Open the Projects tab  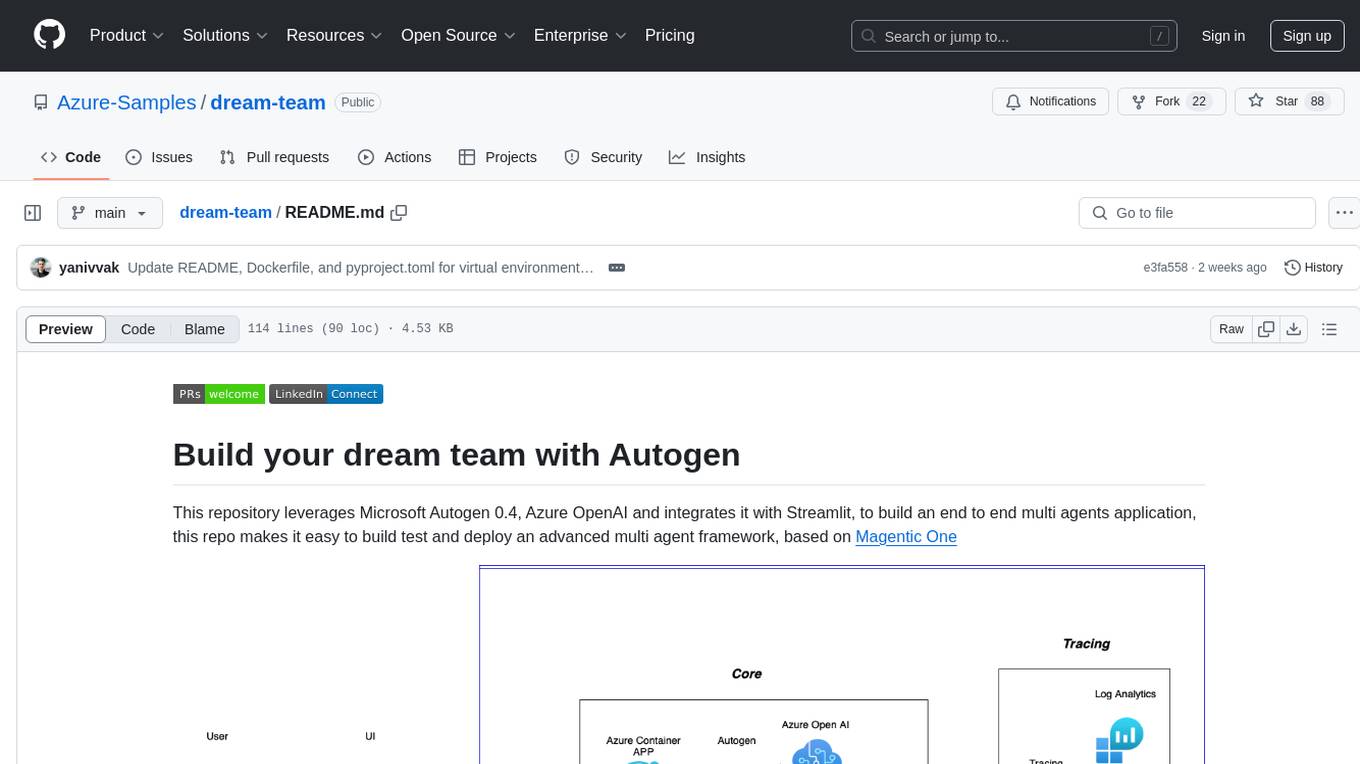[498, 157]
